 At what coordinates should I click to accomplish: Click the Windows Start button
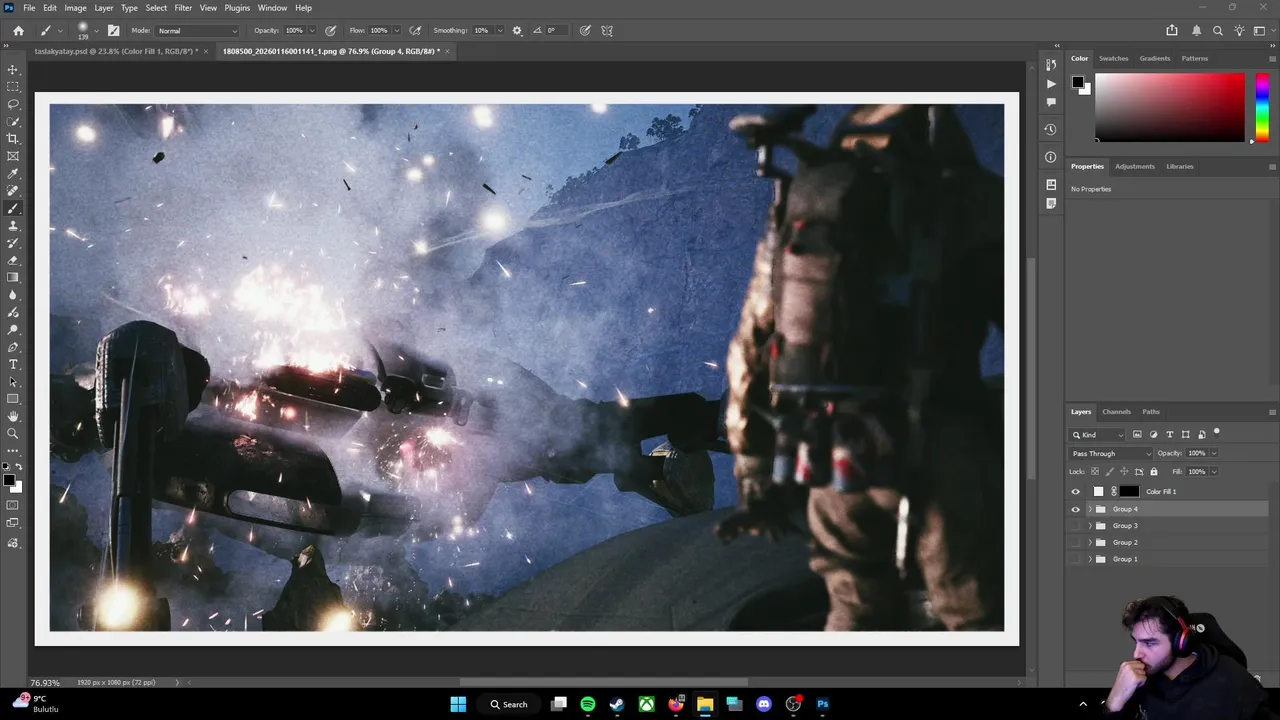[x=458, y=704]
